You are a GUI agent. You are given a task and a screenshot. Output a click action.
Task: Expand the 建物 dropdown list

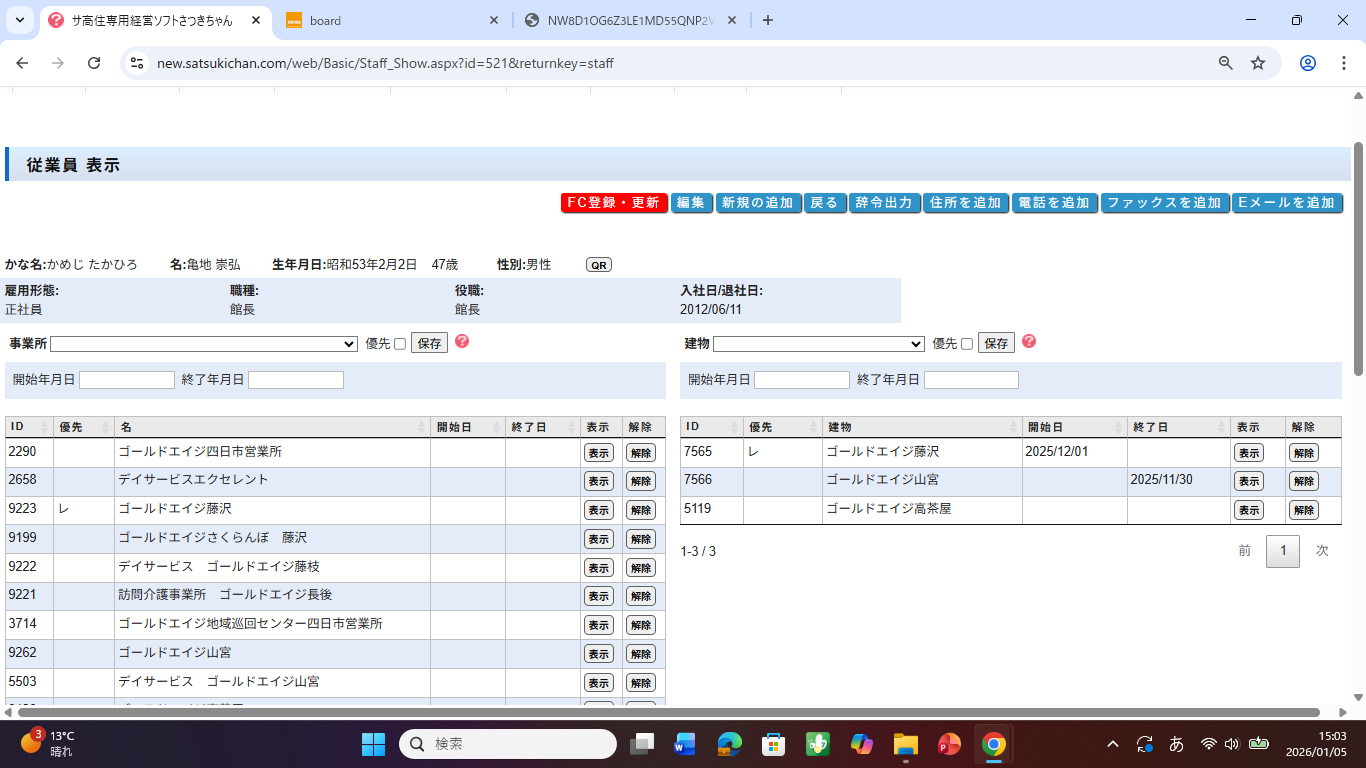pos(818,344)
